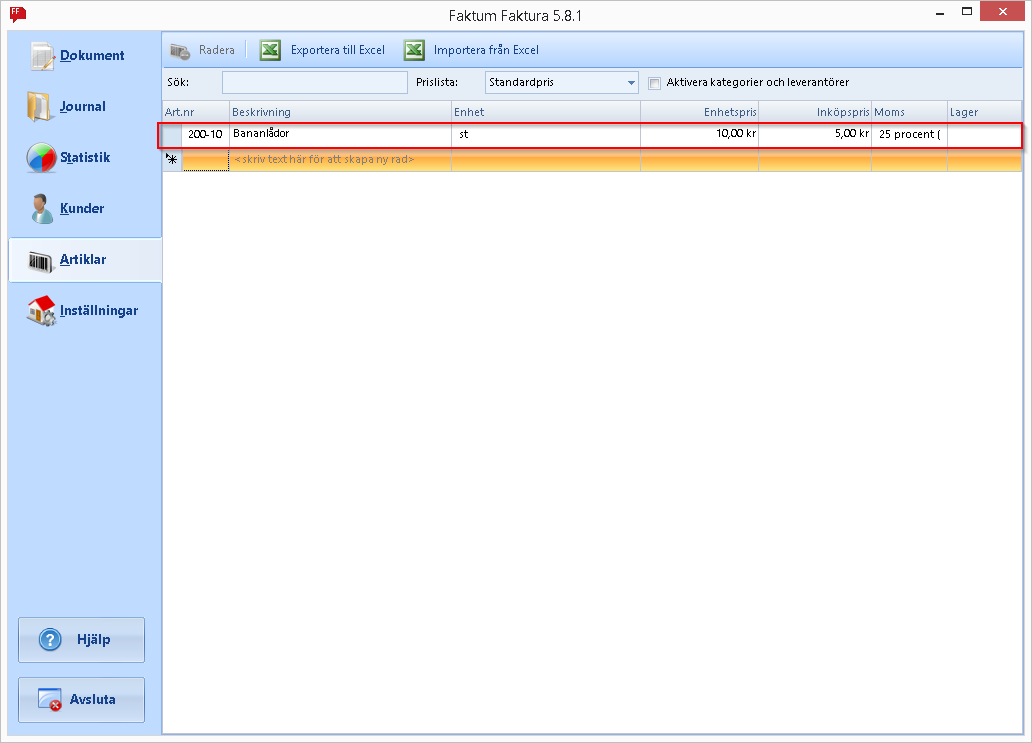Sort by the Art.nr column header
The width and height of the screenshot is (1032, 743).
[195, 112]
